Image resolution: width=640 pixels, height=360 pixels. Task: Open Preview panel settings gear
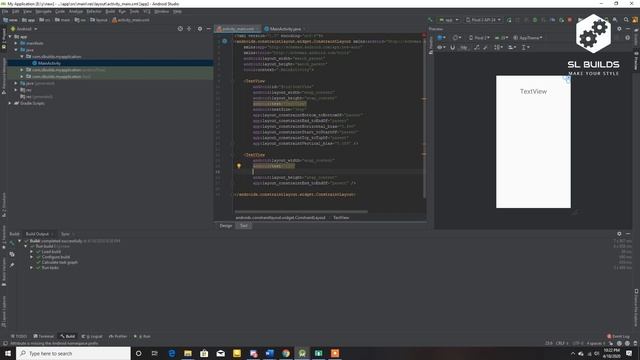click(x=619, y=29)
